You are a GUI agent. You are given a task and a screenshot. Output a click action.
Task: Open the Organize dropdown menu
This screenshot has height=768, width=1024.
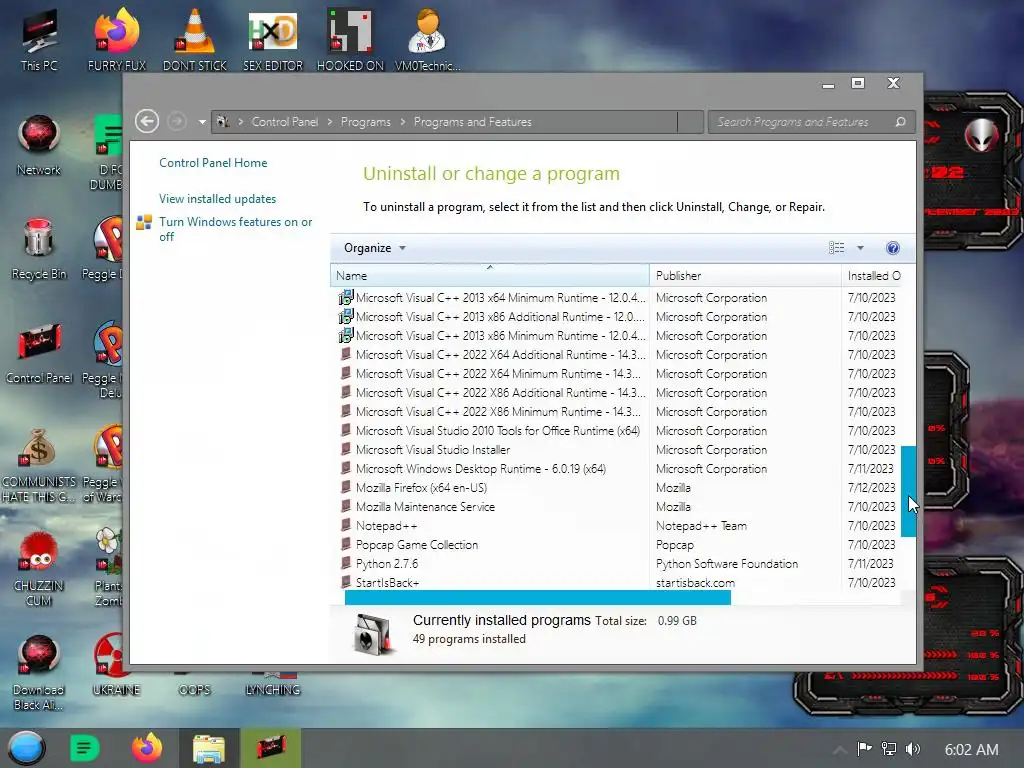point(375,248)
